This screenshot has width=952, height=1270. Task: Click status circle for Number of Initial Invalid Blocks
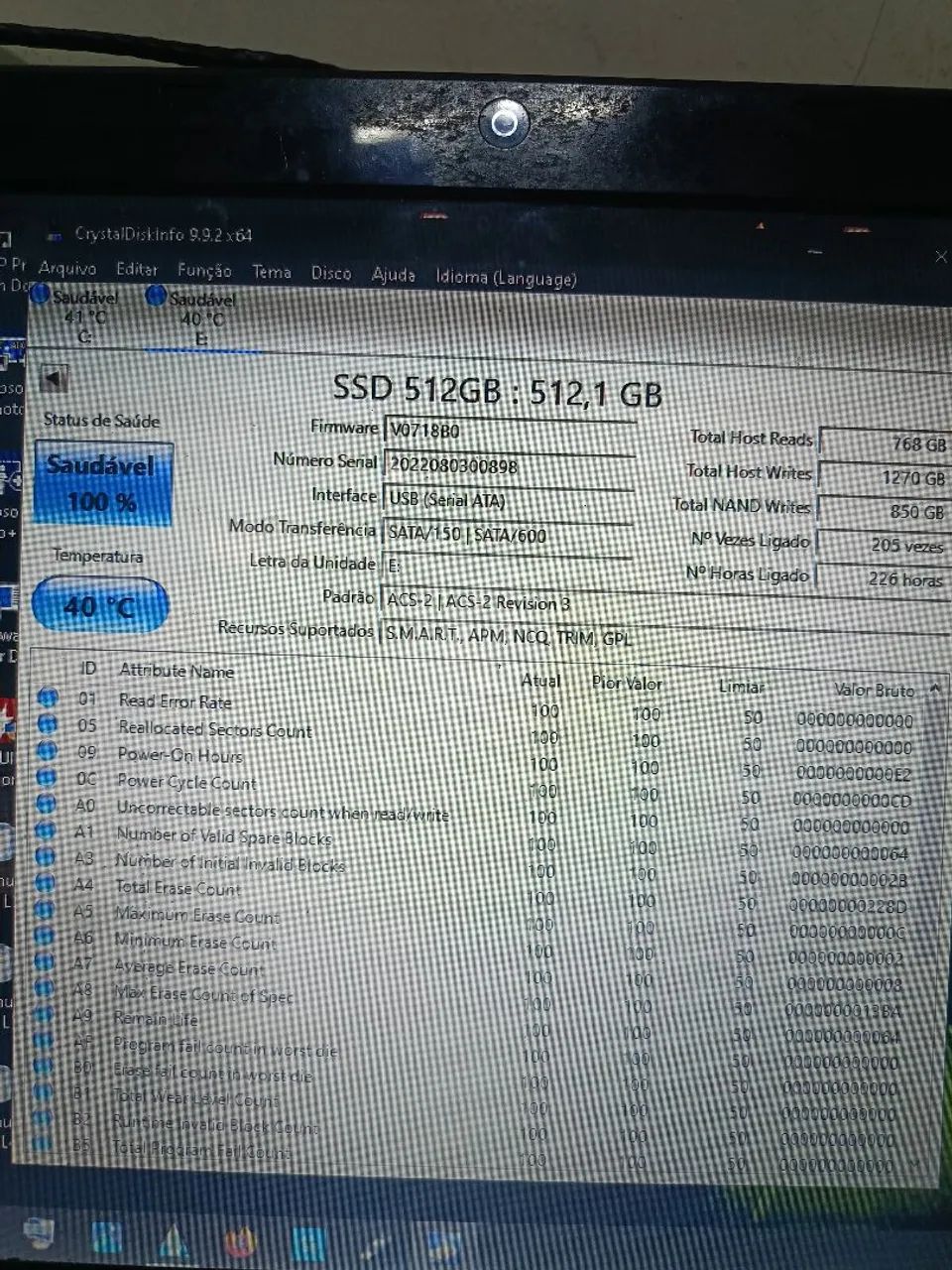click(46, 856)
